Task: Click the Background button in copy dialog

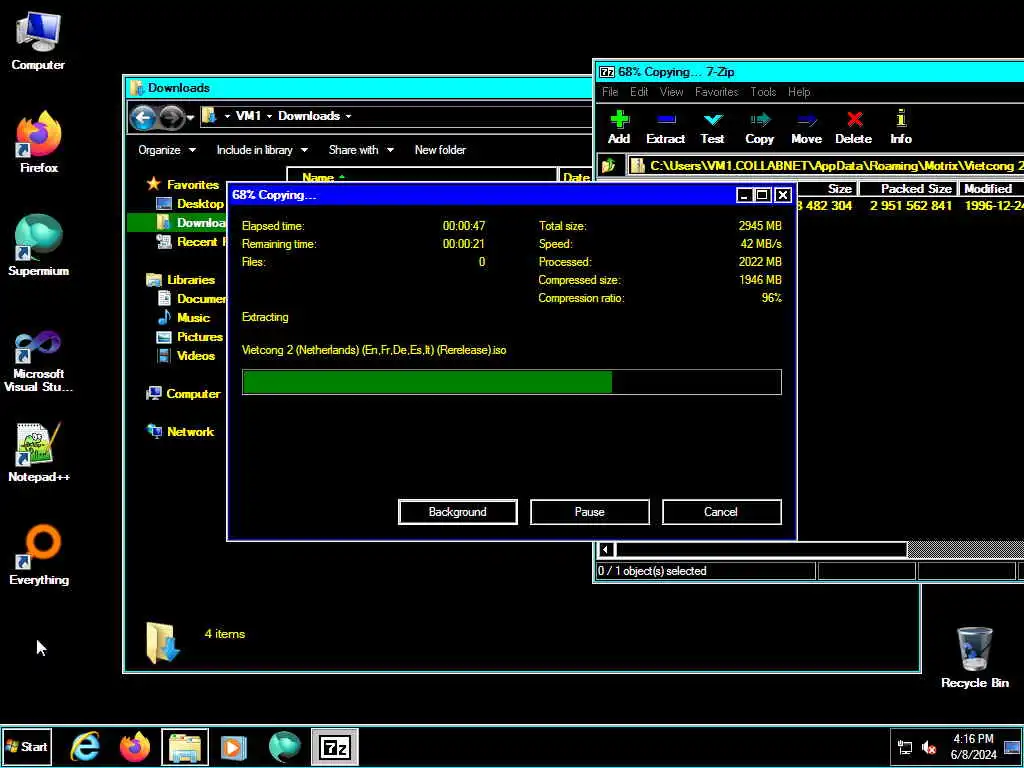Action: click(457, 512)
